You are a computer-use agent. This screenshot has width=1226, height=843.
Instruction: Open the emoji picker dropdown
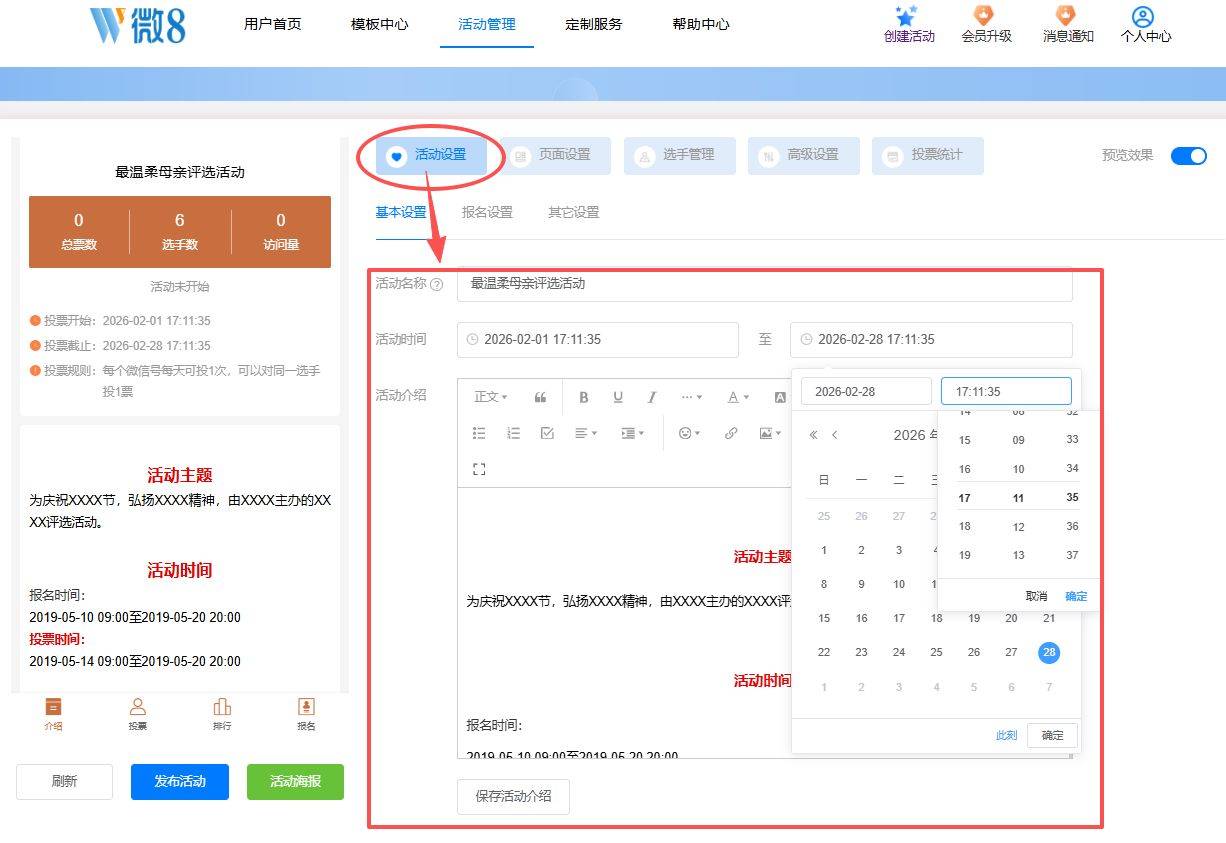(689, 433)
